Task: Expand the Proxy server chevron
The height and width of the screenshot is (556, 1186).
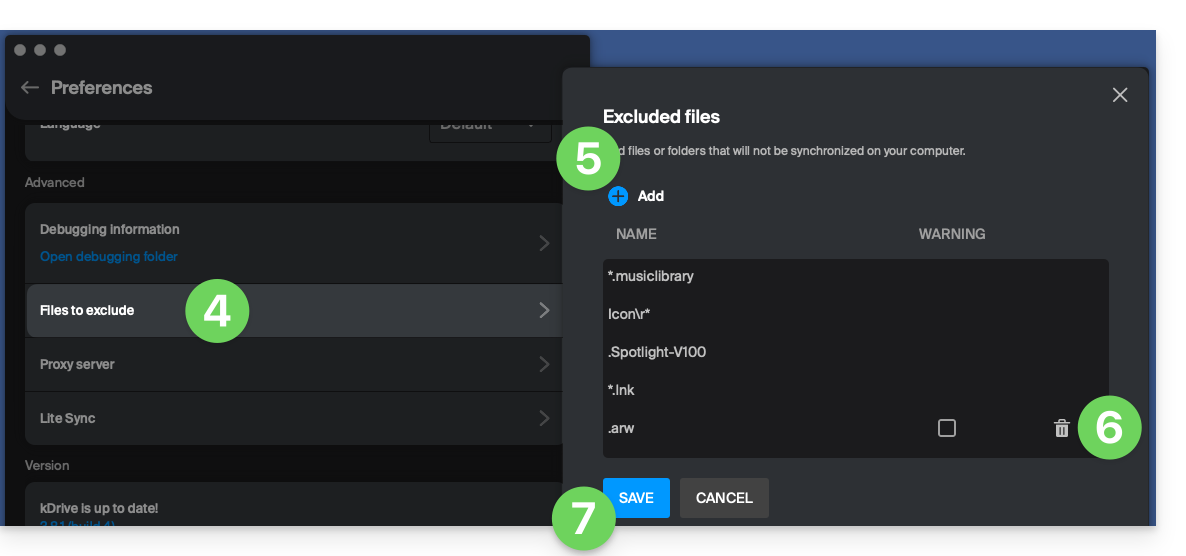Action: (x=544, y=364)
